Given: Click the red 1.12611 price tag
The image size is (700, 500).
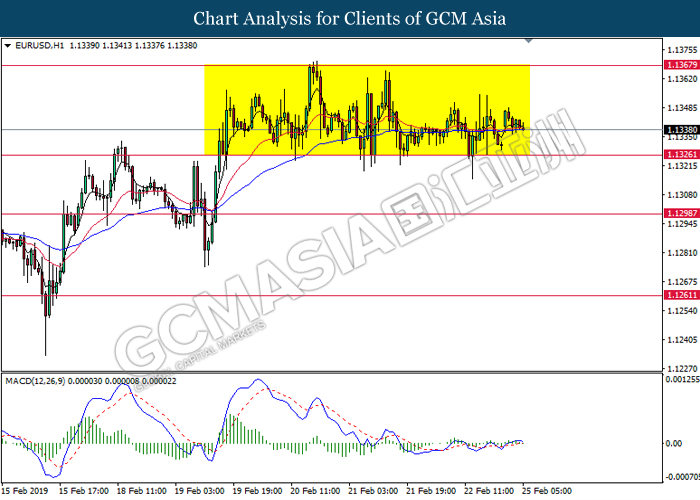Looking at the screenshot, I should pos(680,296).
